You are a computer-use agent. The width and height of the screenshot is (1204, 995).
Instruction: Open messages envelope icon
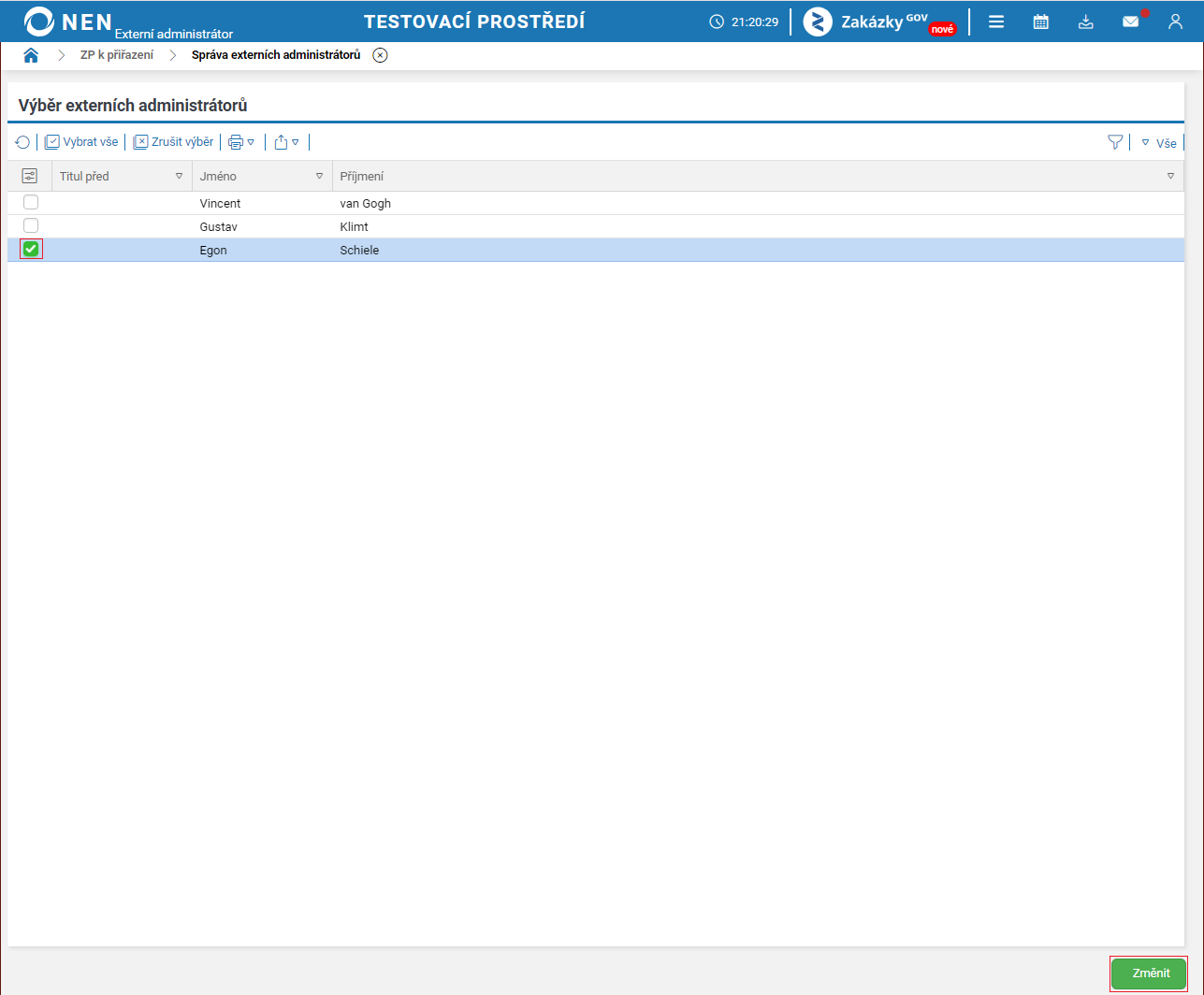pos(1131,22)
